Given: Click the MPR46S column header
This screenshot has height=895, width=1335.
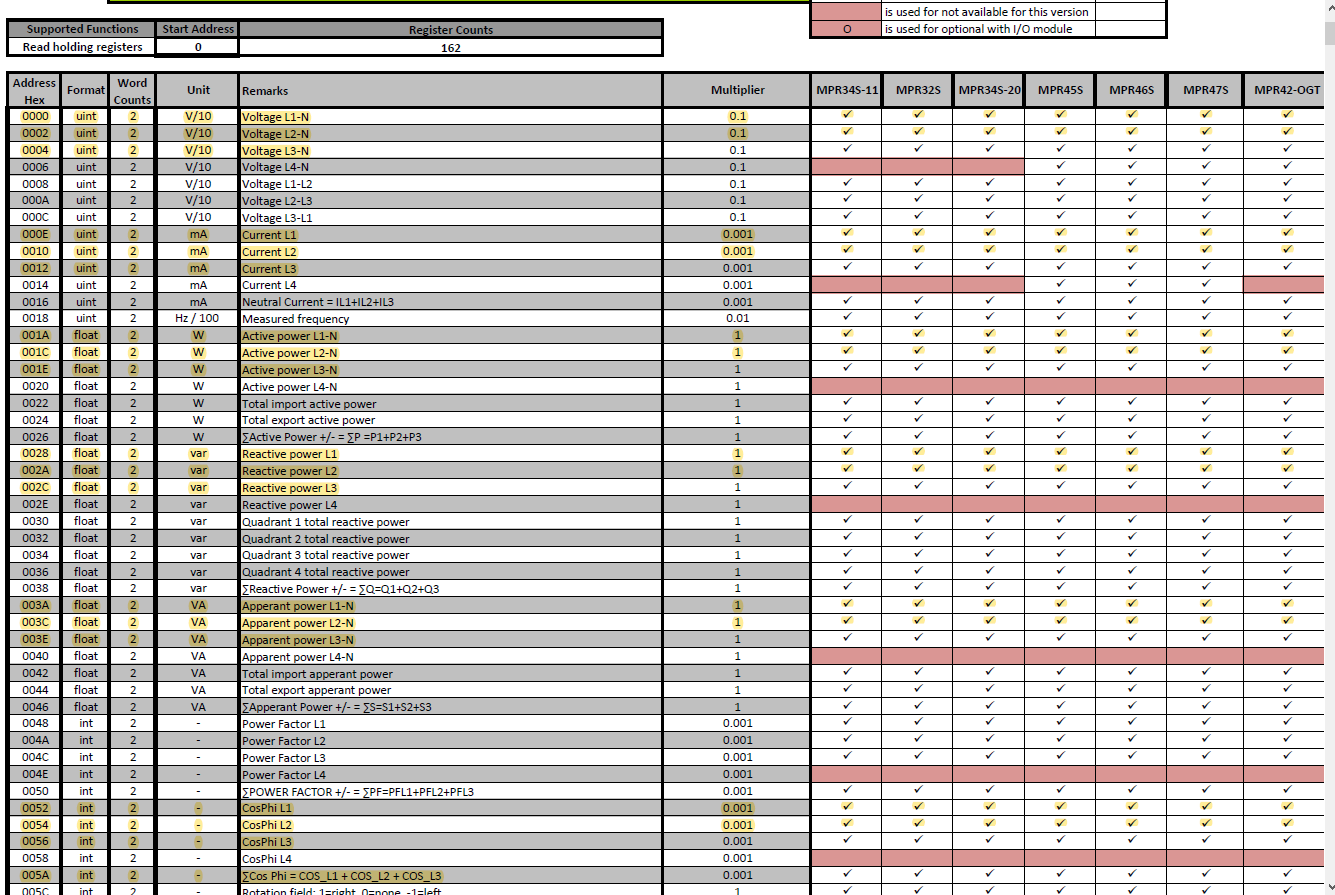Looking at the screenshot, I should (x=1132, y=90).
